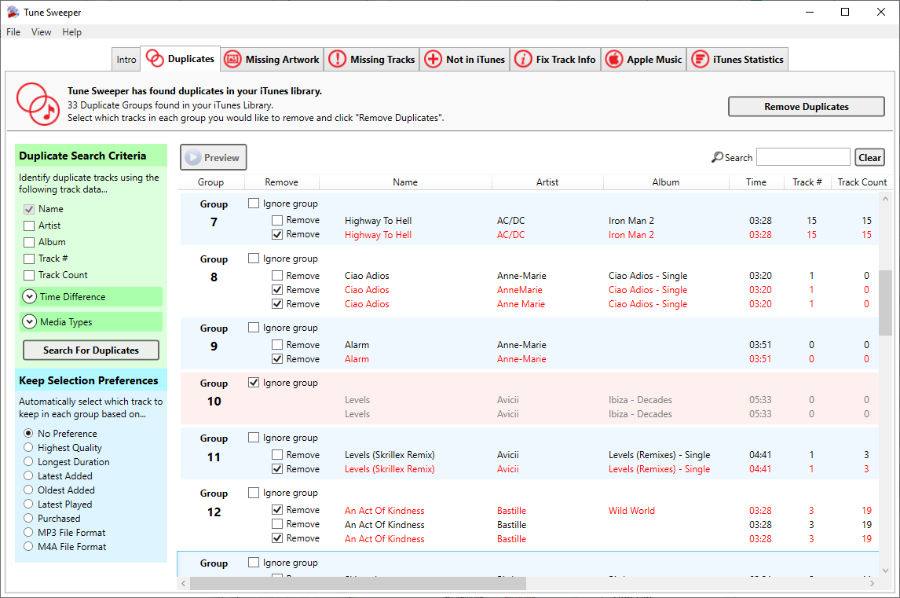Click the Iron Man 2 album in black row

pyautogui.click(x=631, y=220)
